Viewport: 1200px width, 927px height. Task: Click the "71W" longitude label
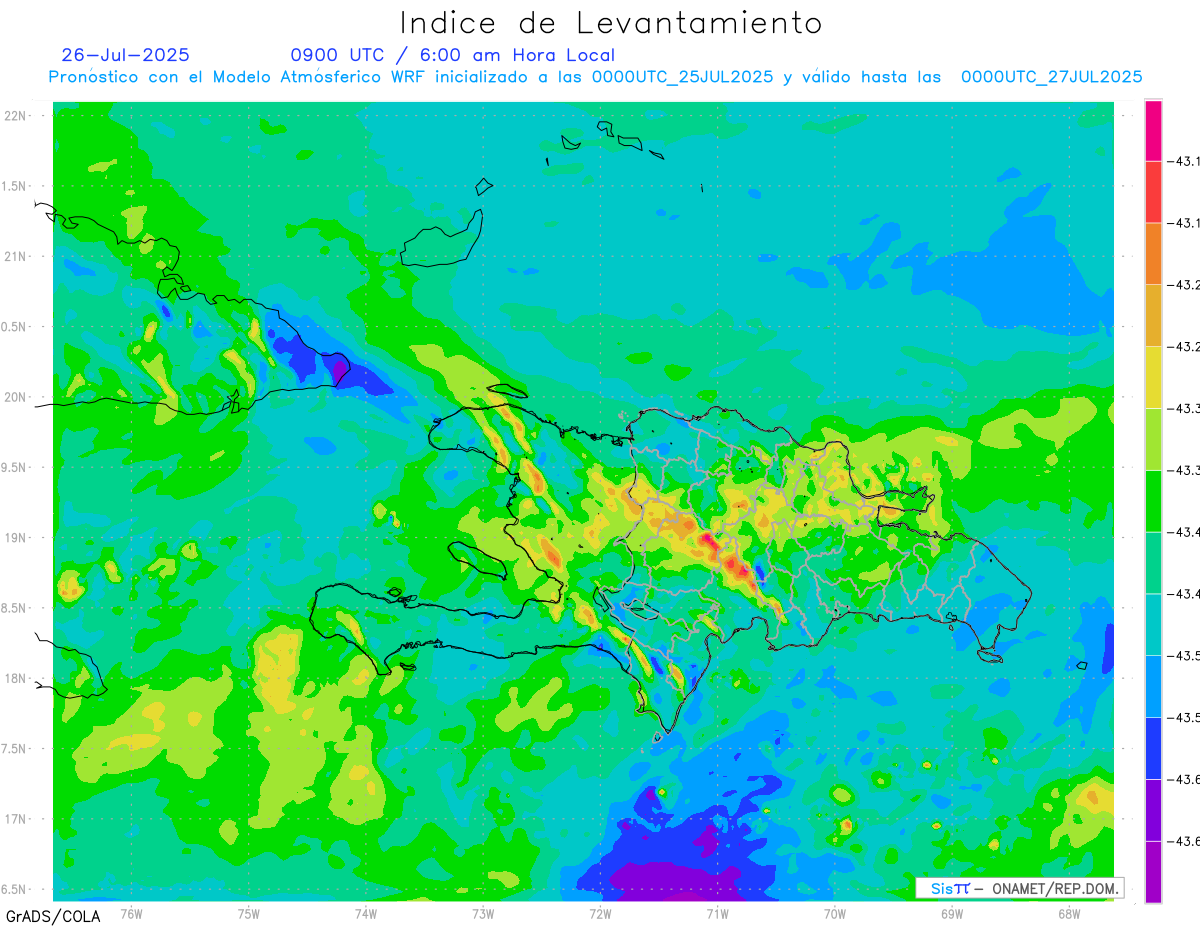coord(717,913)
